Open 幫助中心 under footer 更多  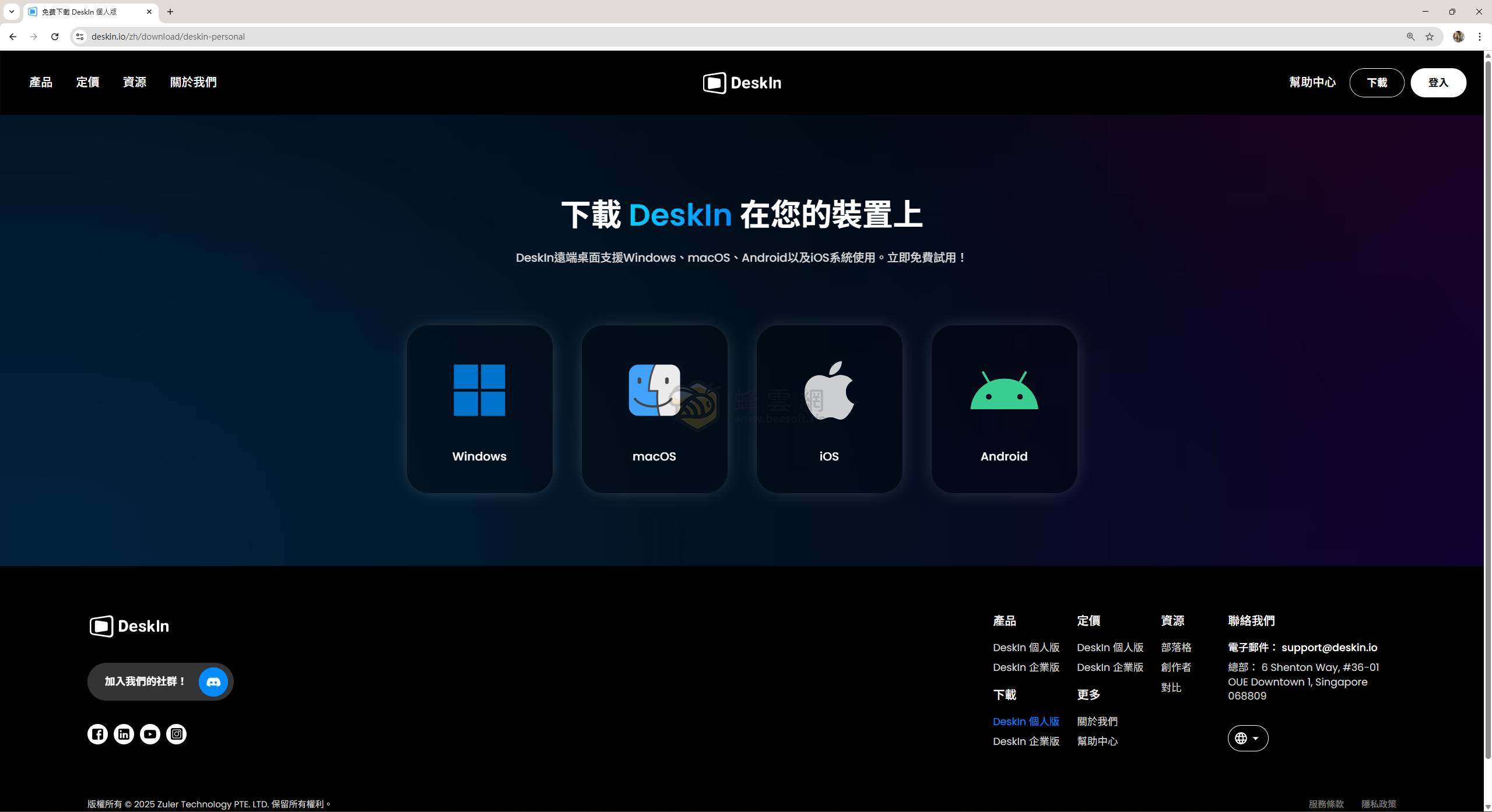click(1097, 741)
